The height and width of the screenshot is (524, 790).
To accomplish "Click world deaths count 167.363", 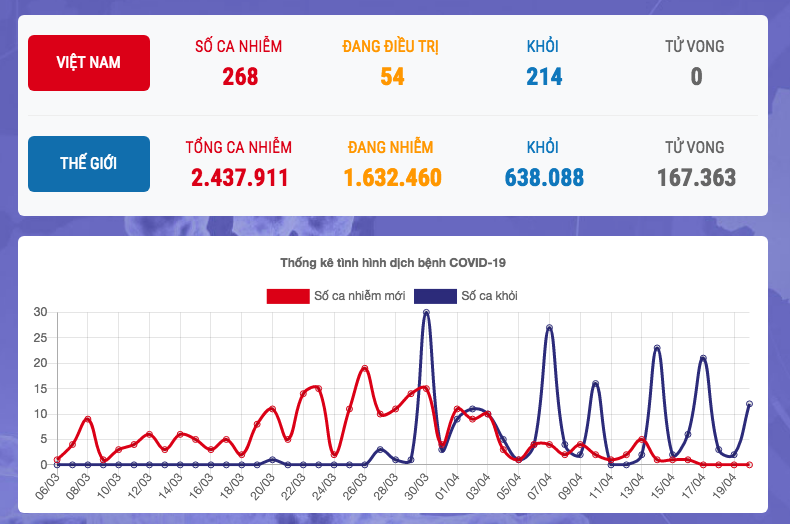I will 696,178.
